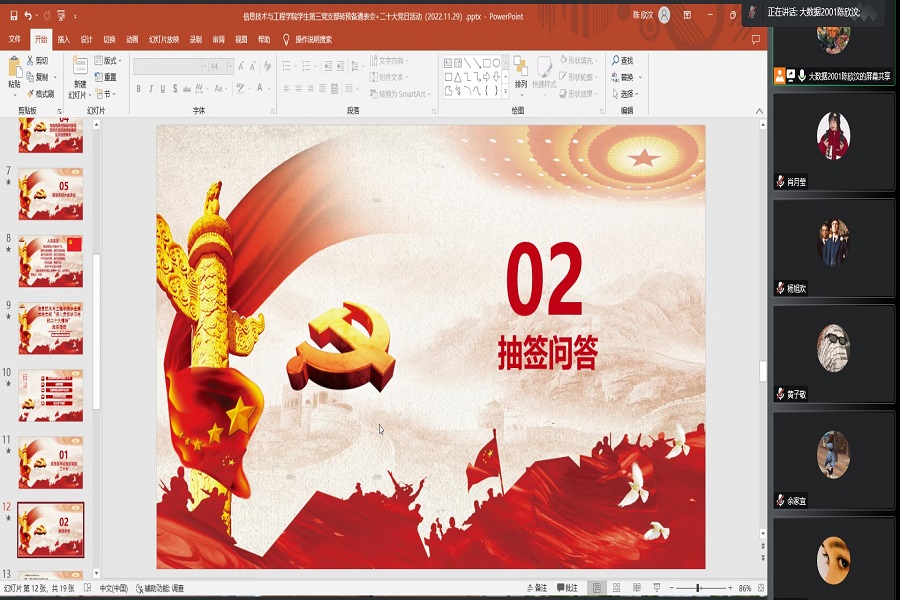Click the Paste (粘贴) clipboard icon
This screenshot has width=900, height=600.
(14, 70)
